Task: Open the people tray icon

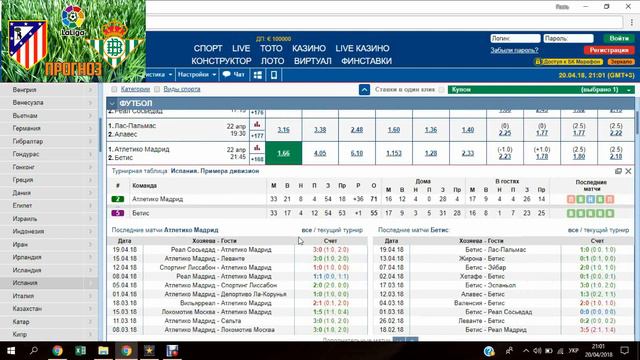Action: click(x=509, y=351)
